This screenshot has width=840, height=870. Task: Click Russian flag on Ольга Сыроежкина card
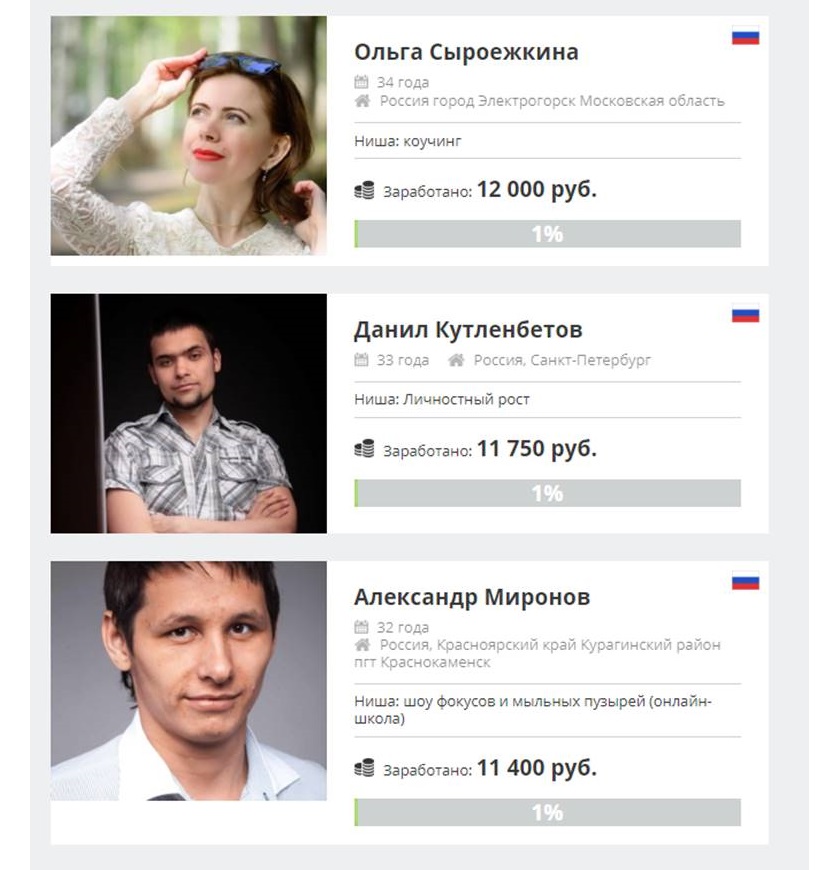[745, 37]
